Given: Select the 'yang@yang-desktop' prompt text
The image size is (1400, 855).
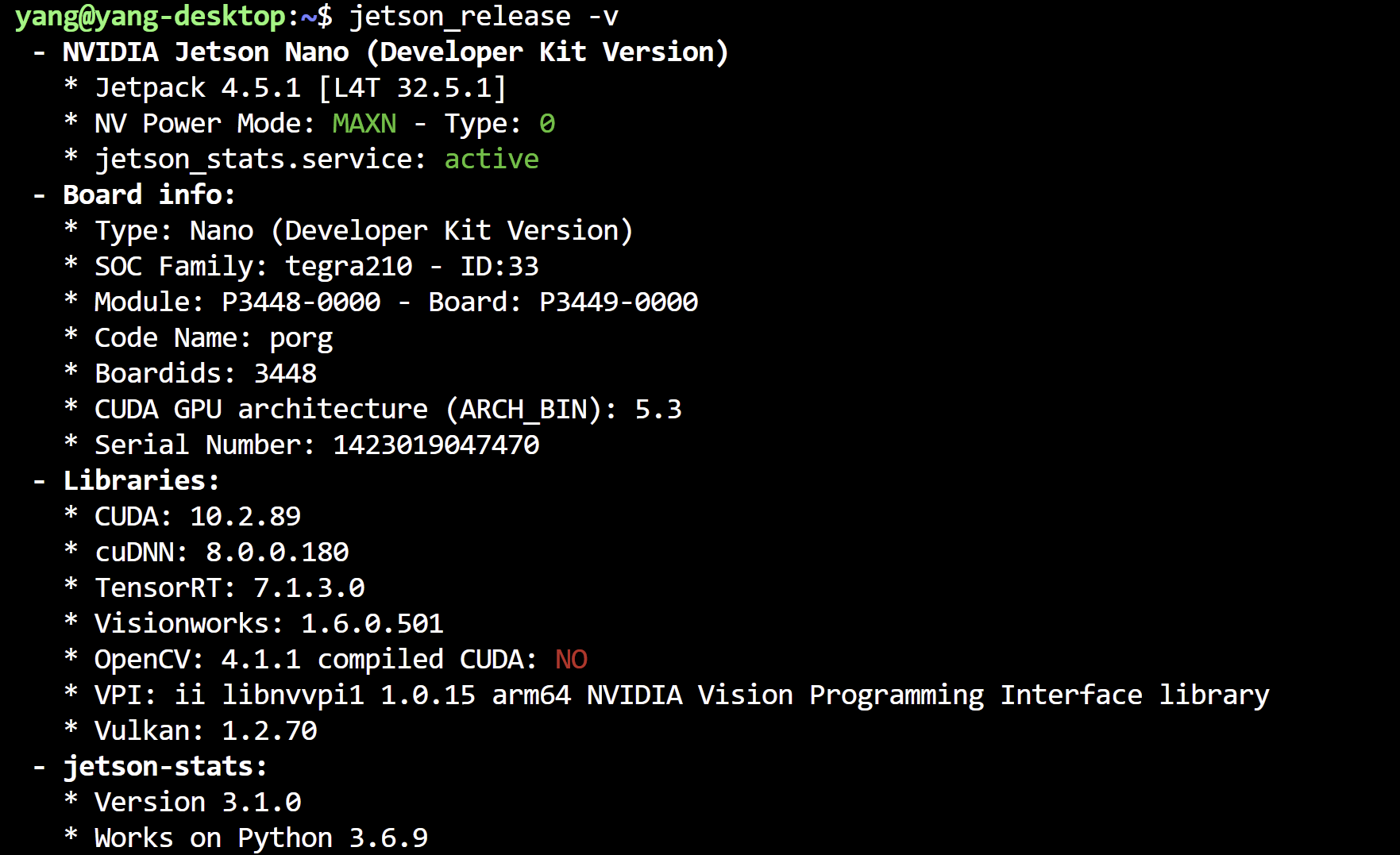Looking at the screenshot, I should [151, 17].
